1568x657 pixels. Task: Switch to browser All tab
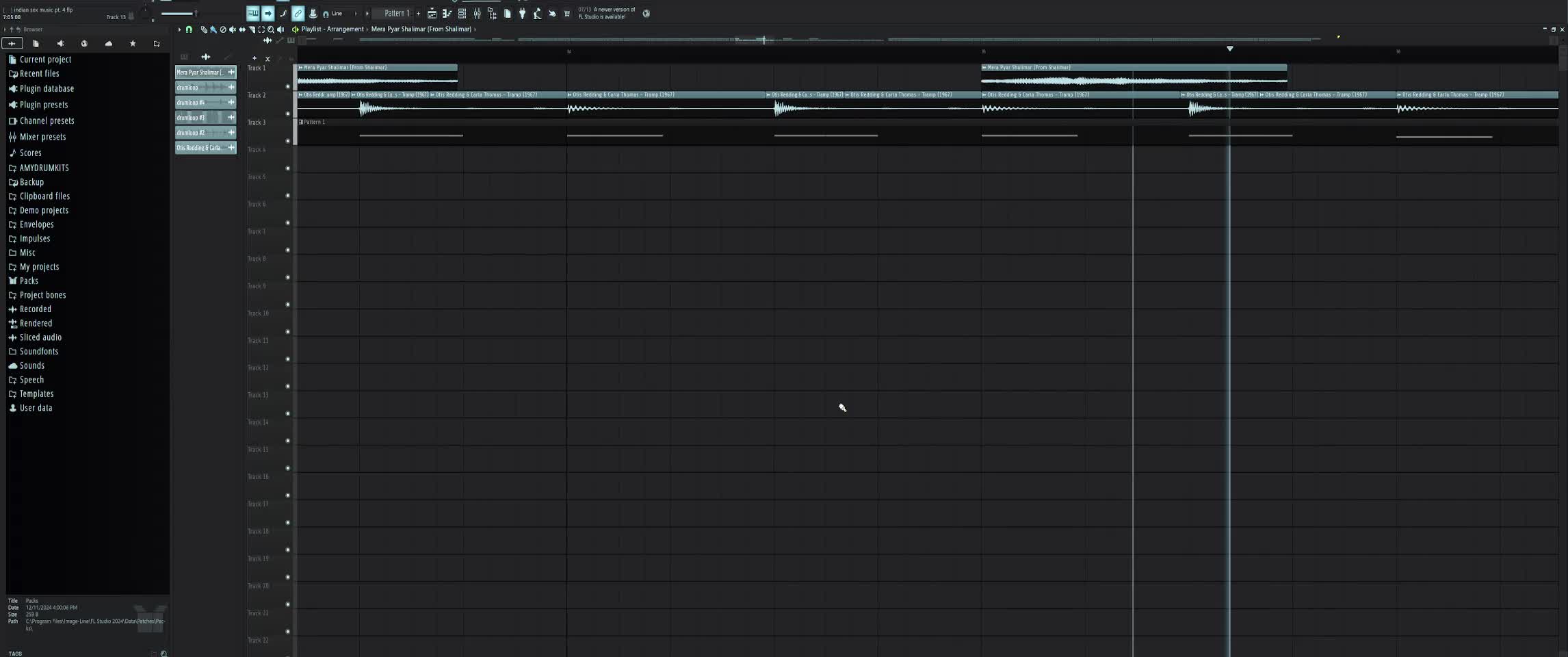12,43
